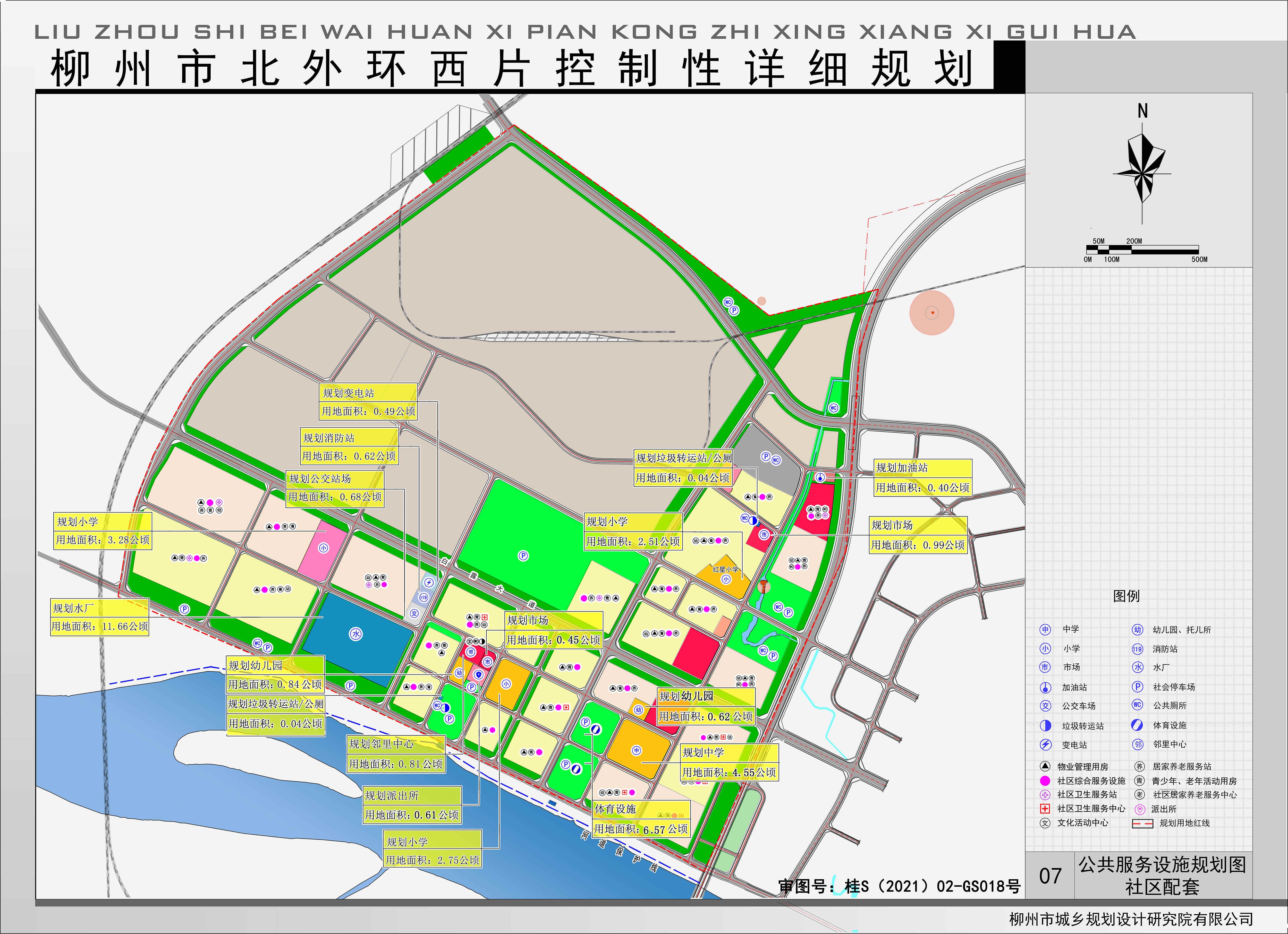This screenshot has width=1288, height=934.
Task: Click the 审图号 approval number text
Action: coord(899,886)
